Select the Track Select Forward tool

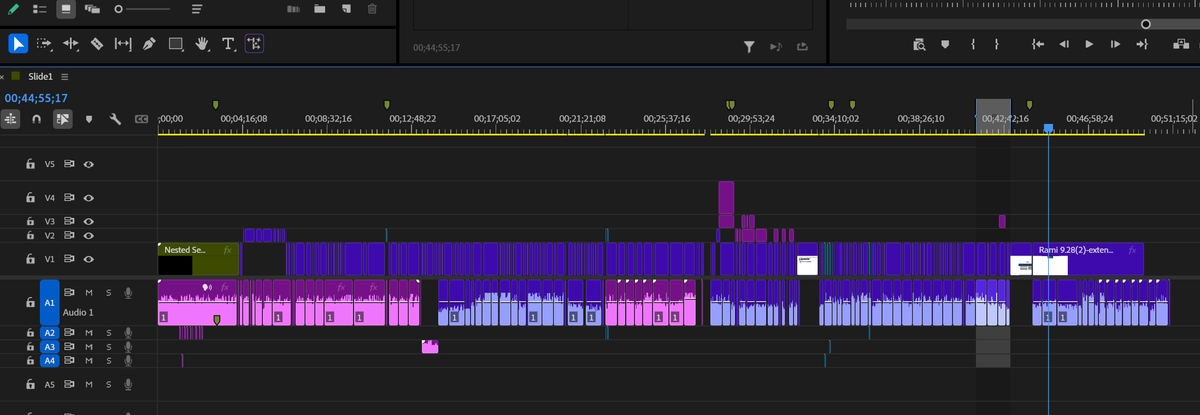(x=45, y=43)
